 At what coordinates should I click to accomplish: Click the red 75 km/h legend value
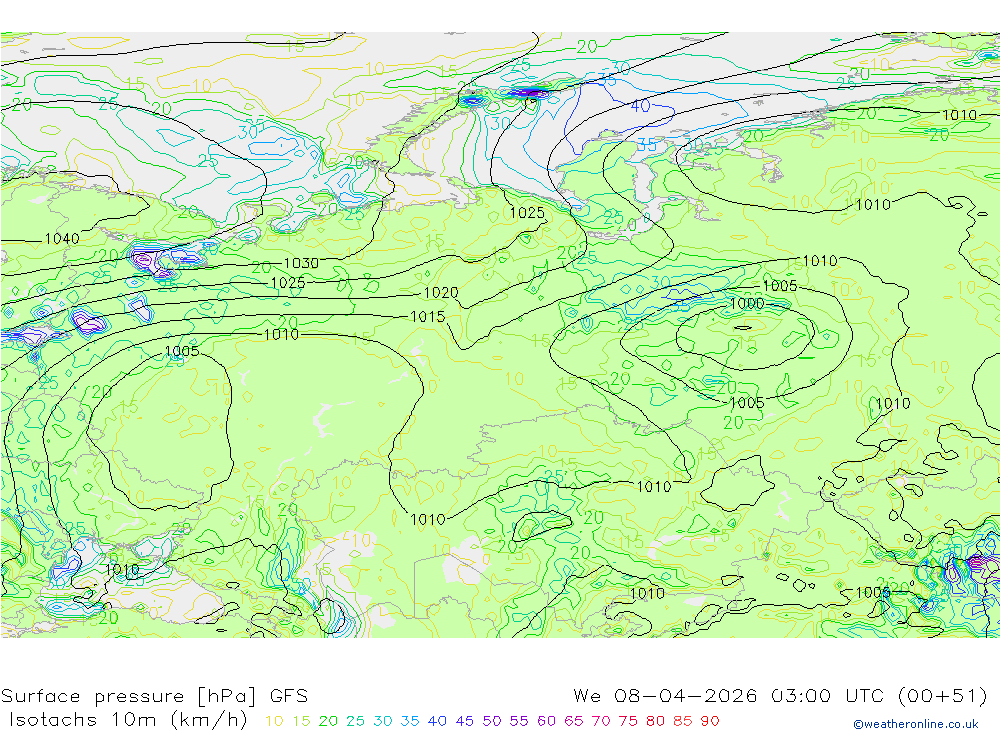[628, 721]
